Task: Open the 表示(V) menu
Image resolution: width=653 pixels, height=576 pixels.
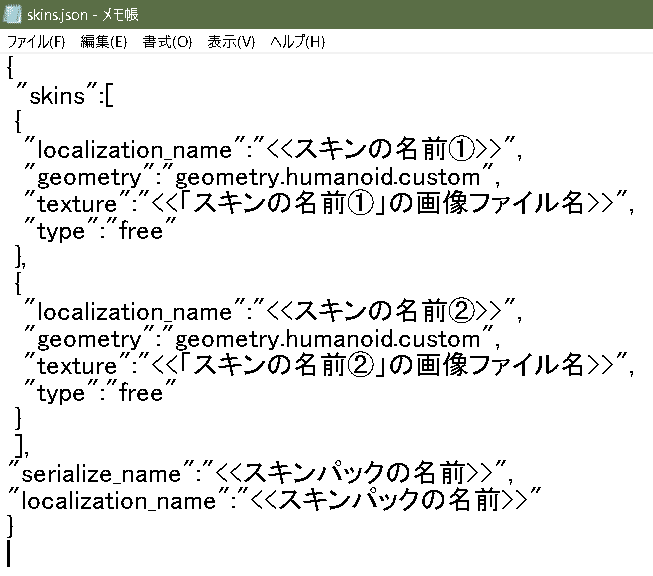Action: coord(231,42)
